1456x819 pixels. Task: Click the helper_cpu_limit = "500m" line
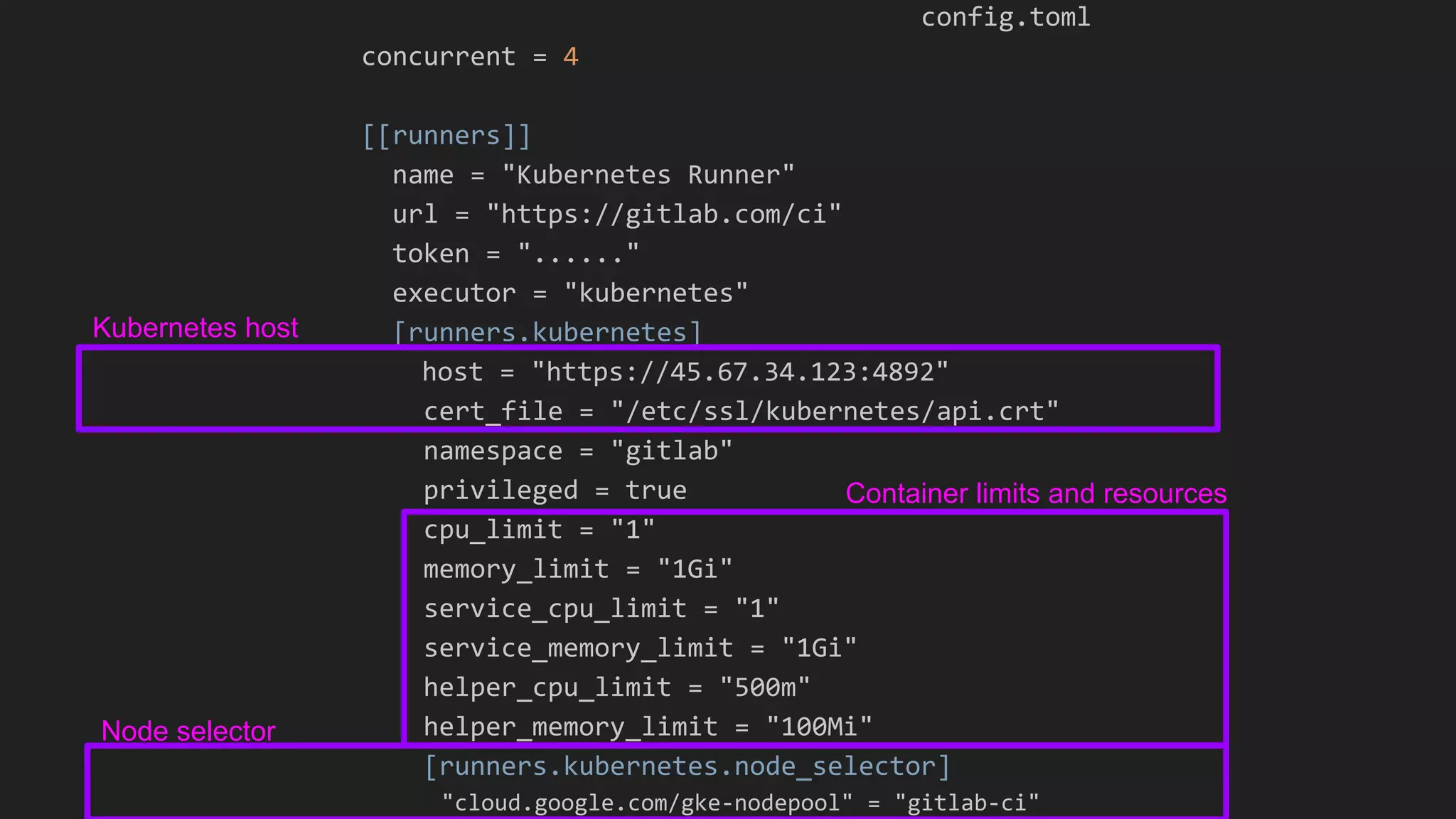pos(617,687)
